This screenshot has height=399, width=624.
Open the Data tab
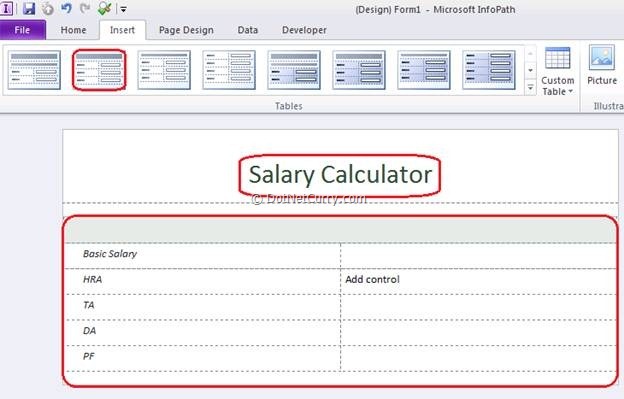coord(248,30)
